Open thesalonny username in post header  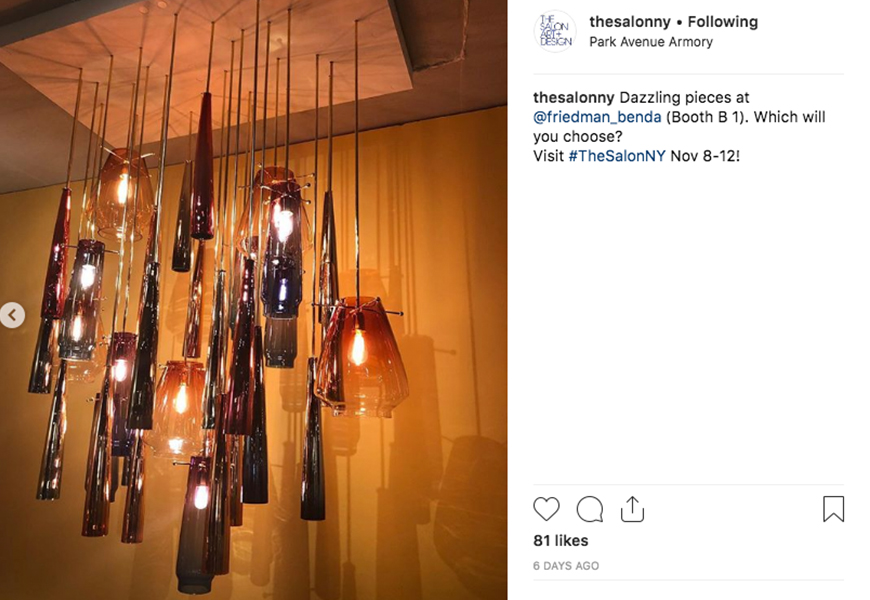tap(630, 22)
